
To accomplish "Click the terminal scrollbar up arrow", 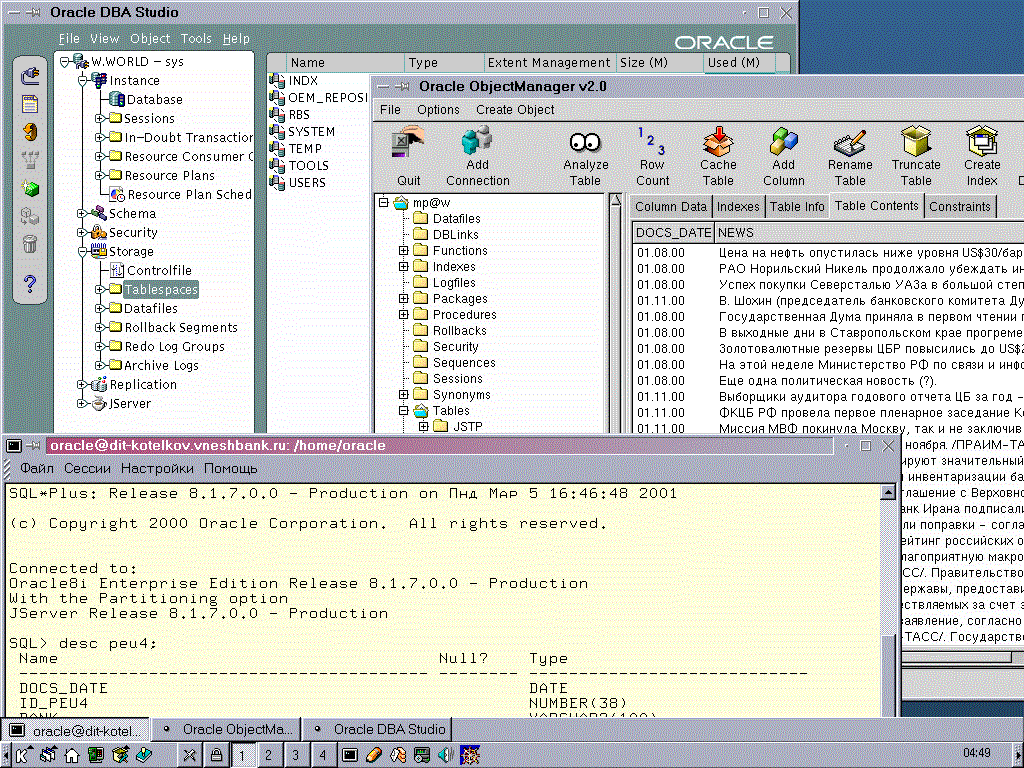I will (x=888, y=492).
